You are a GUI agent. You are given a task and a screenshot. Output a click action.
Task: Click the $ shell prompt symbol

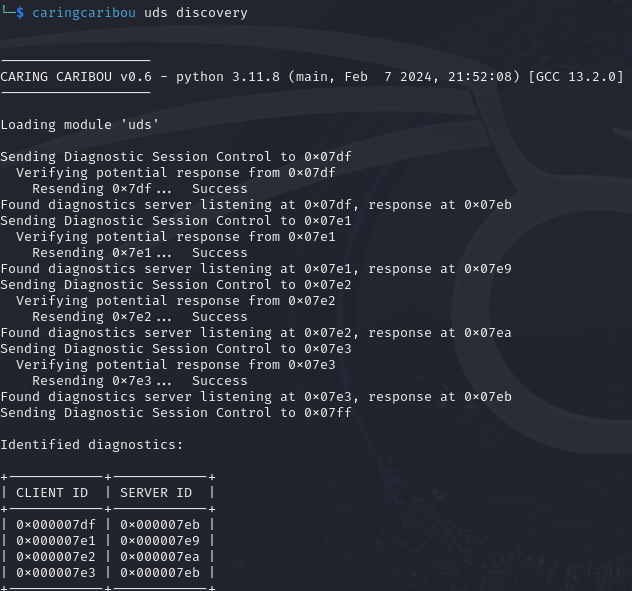[x=20, y=13]
